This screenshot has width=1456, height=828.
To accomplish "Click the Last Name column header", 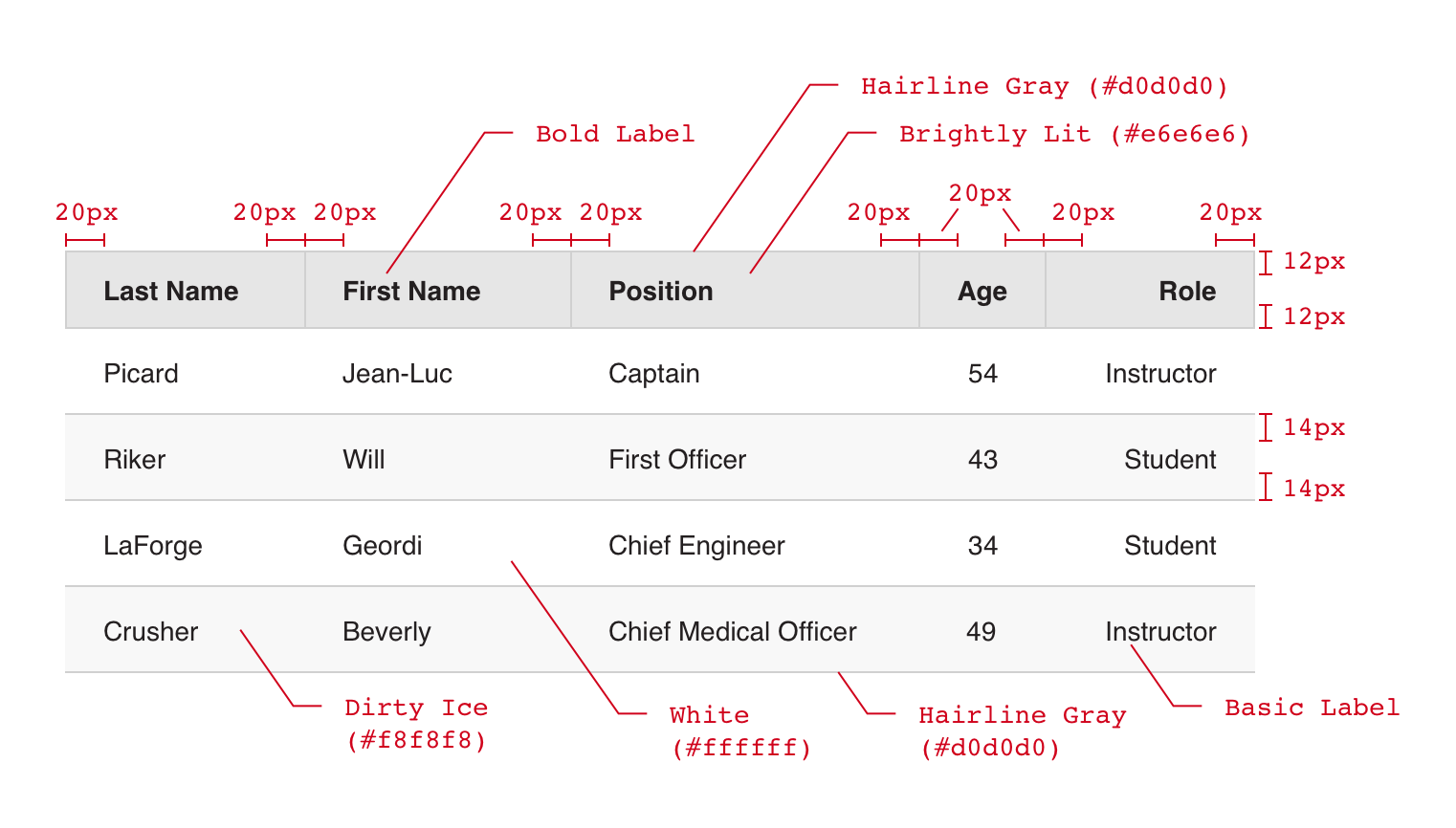I will click(170, 291).
